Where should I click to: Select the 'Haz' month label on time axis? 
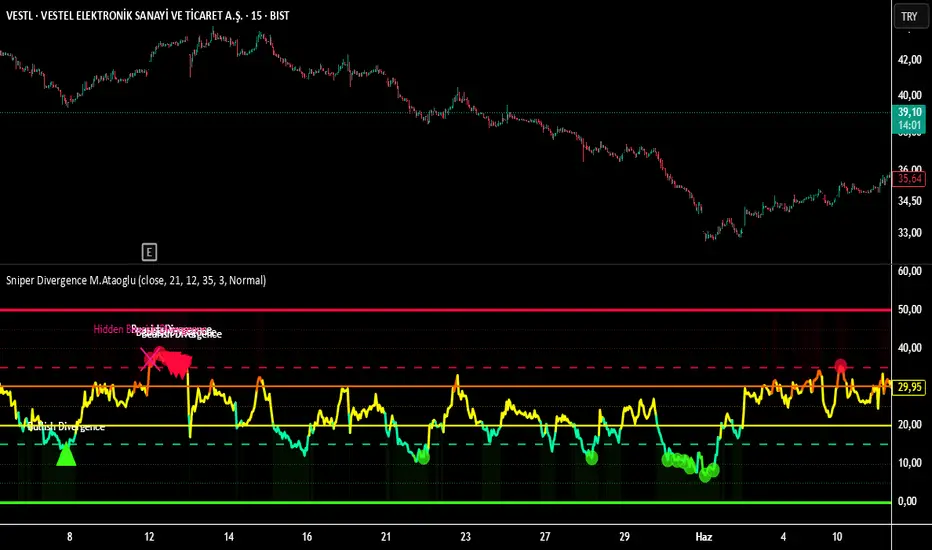tap(702, 536)
